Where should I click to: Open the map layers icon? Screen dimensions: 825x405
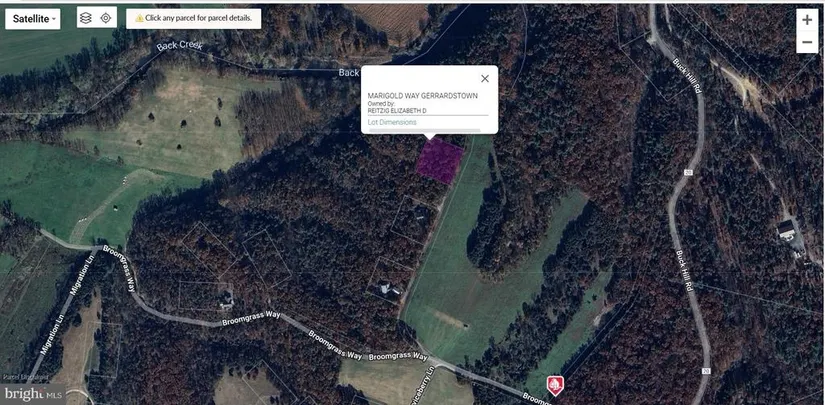86,18
